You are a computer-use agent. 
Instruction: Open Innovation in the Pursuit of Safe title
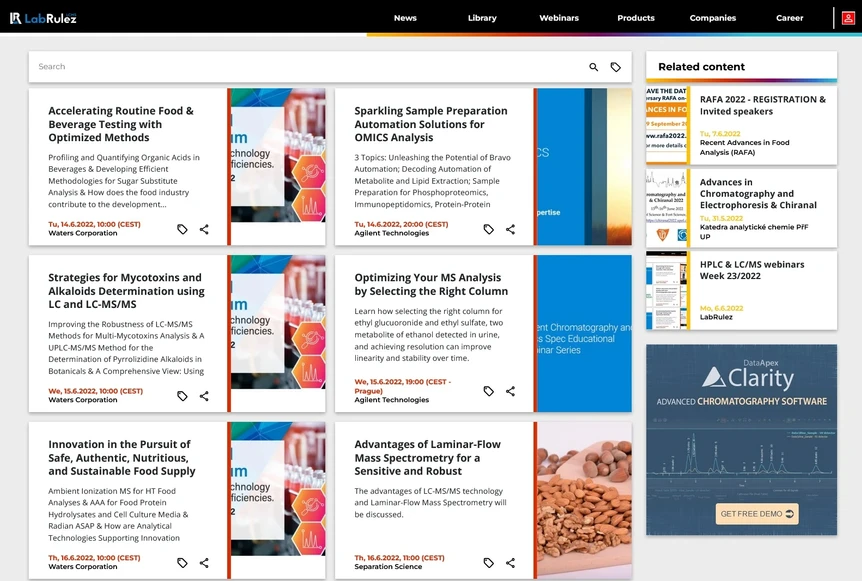point(121,457)
